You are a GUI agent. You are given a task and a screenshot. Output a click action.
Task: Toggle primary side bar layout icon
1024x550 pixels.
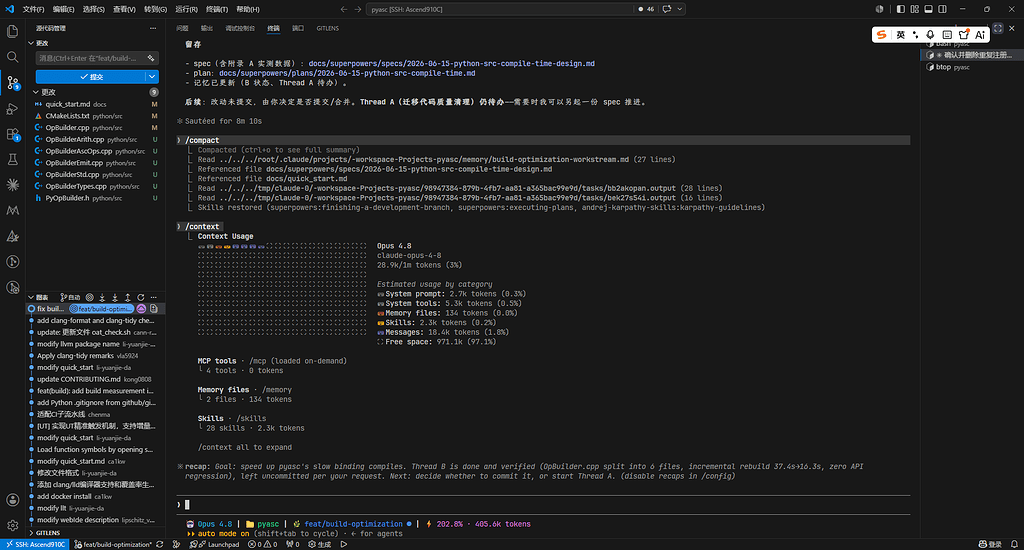901,9
